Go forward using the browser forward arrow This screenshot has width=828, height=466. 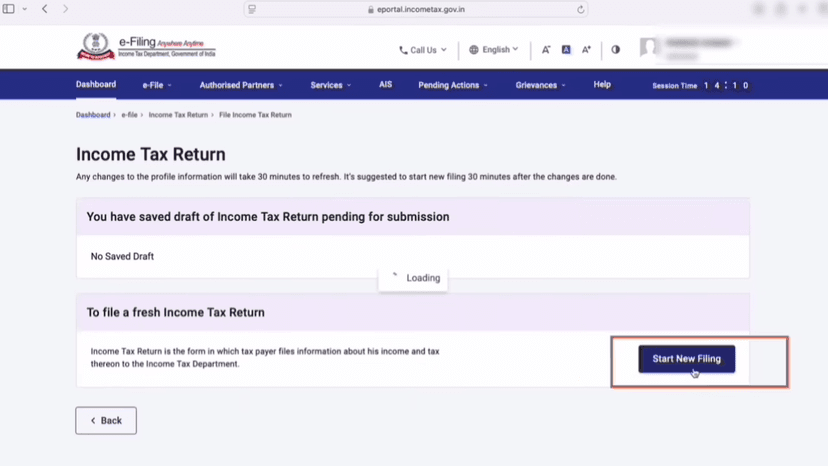(x=65, y=9)
